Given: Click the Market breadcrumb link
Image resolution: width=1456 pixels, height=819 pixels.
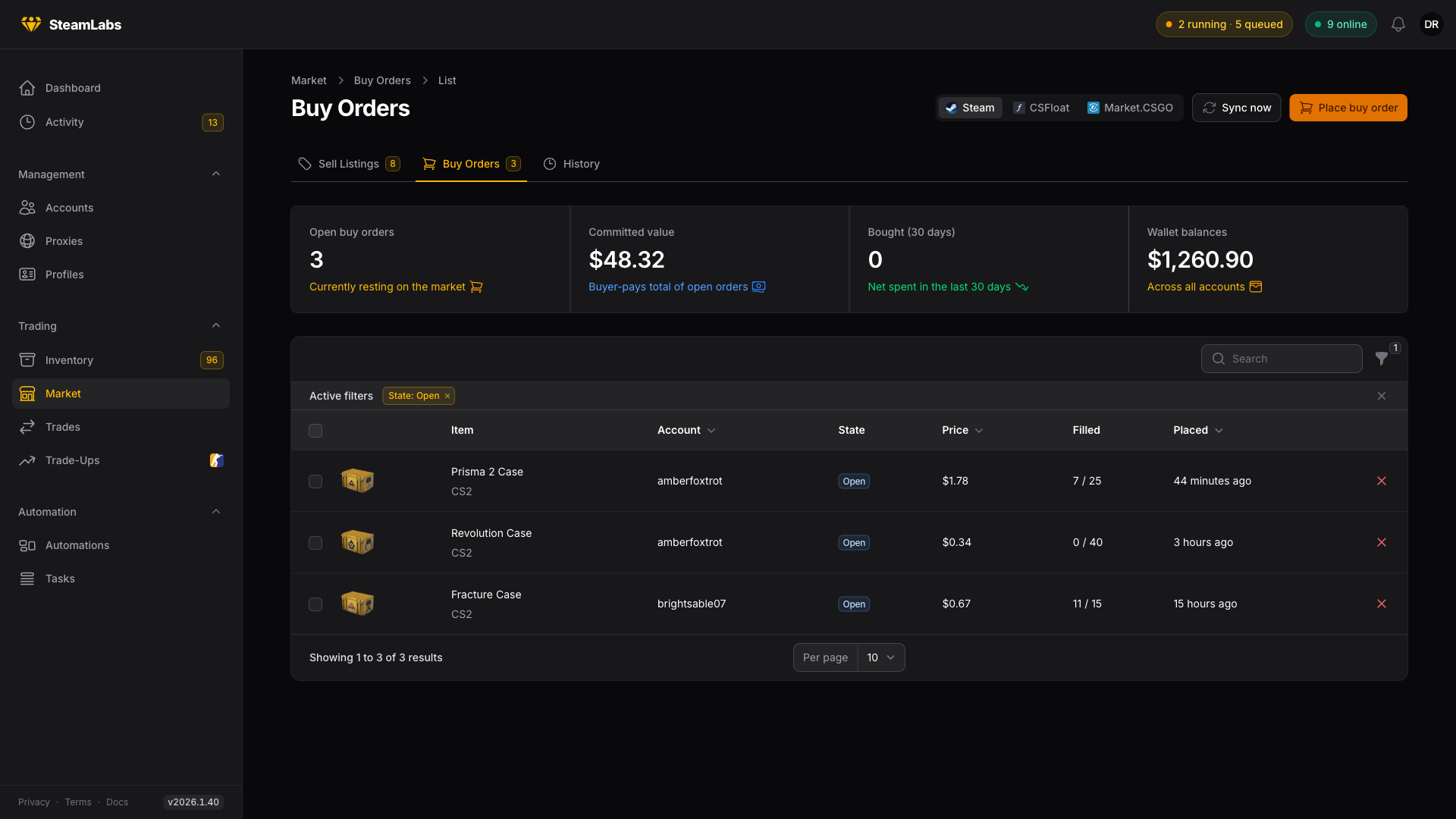Looking at the screenshot, I should [309, 80].
